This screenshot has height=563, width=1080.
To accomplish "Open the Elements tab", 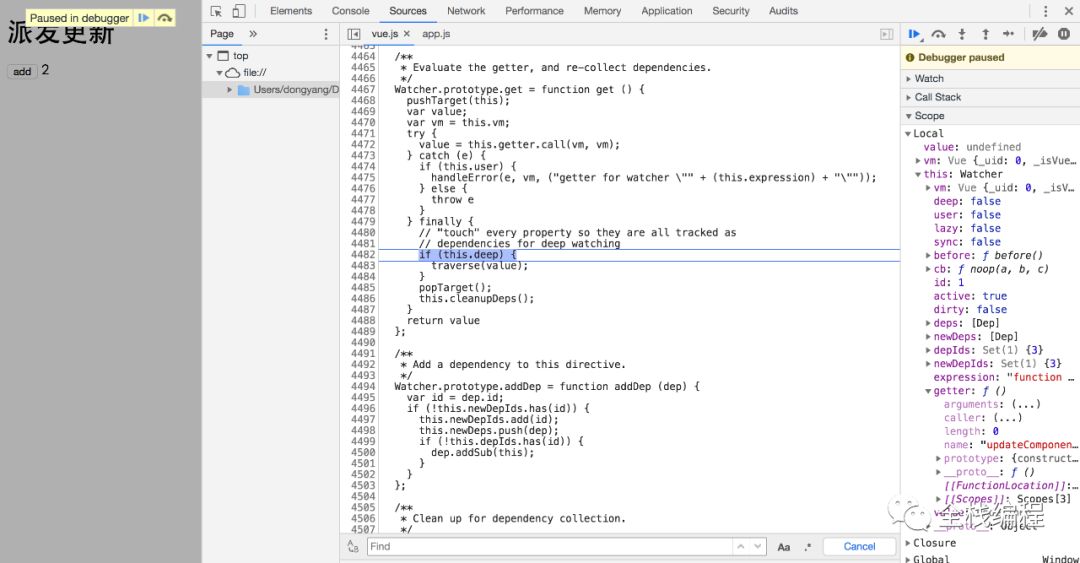I will tap(291, 11).
